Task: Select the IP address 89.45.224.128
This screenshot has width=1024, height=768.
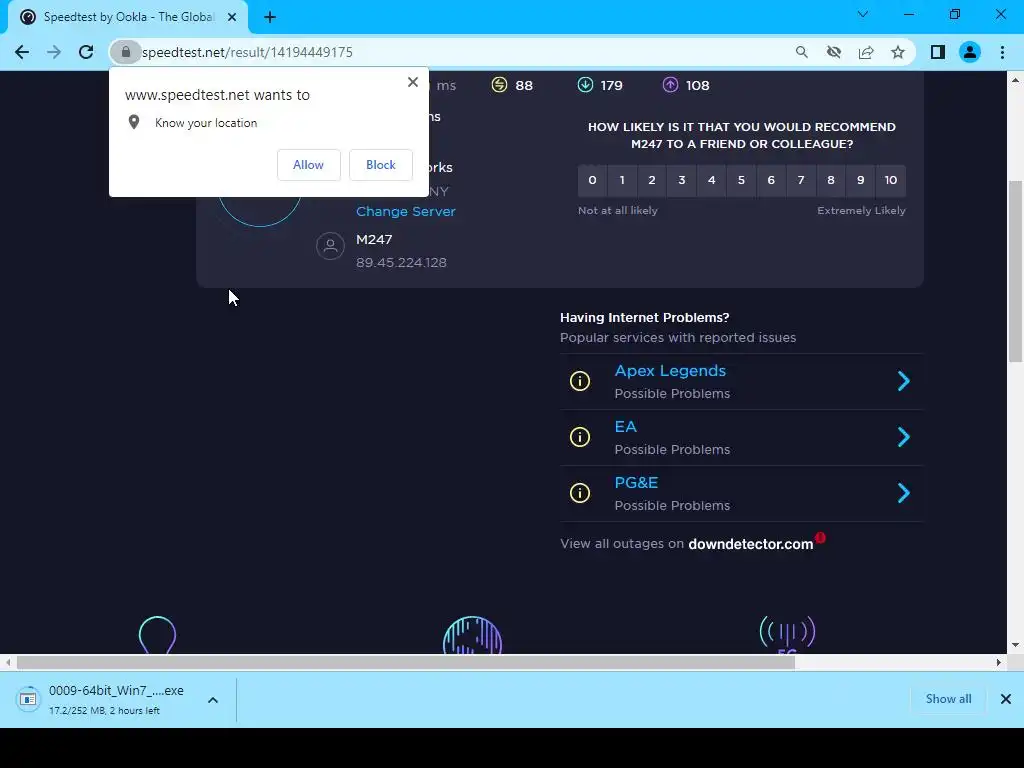Action: click(401, 263)
